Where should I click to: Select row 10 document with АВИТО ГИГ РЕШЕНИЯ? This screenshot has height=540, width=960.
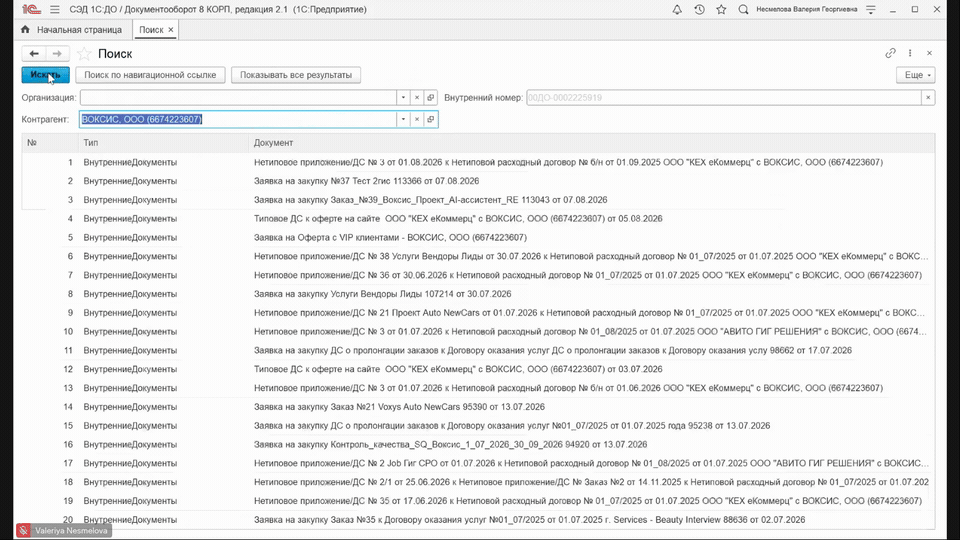point(478,331)
